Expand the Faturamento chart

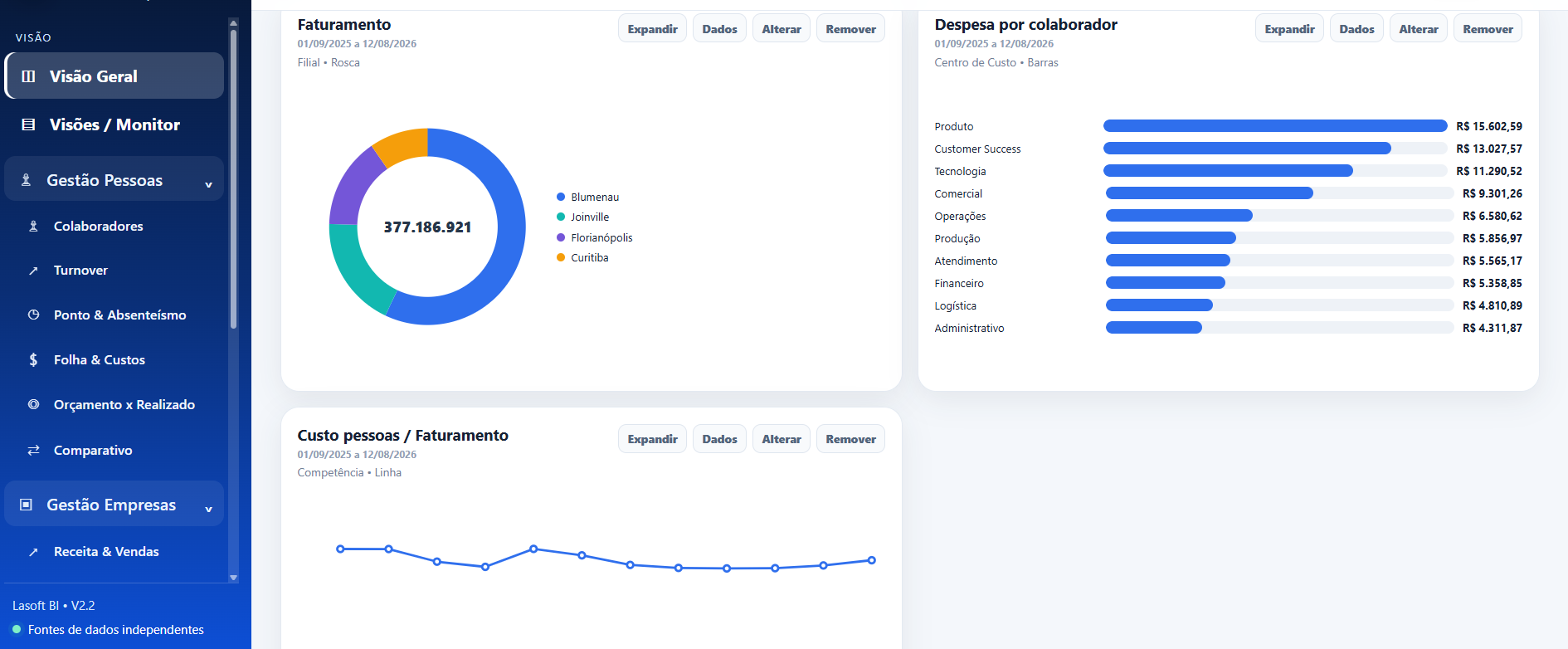pyautogui.click(x=652, y=29)
